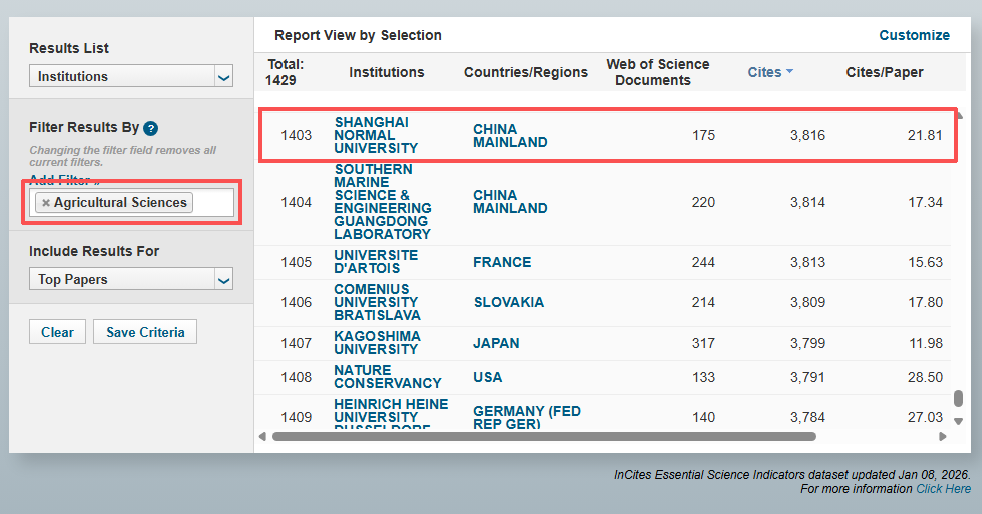Click the Cites sort arrow

[x=789, y=72]
